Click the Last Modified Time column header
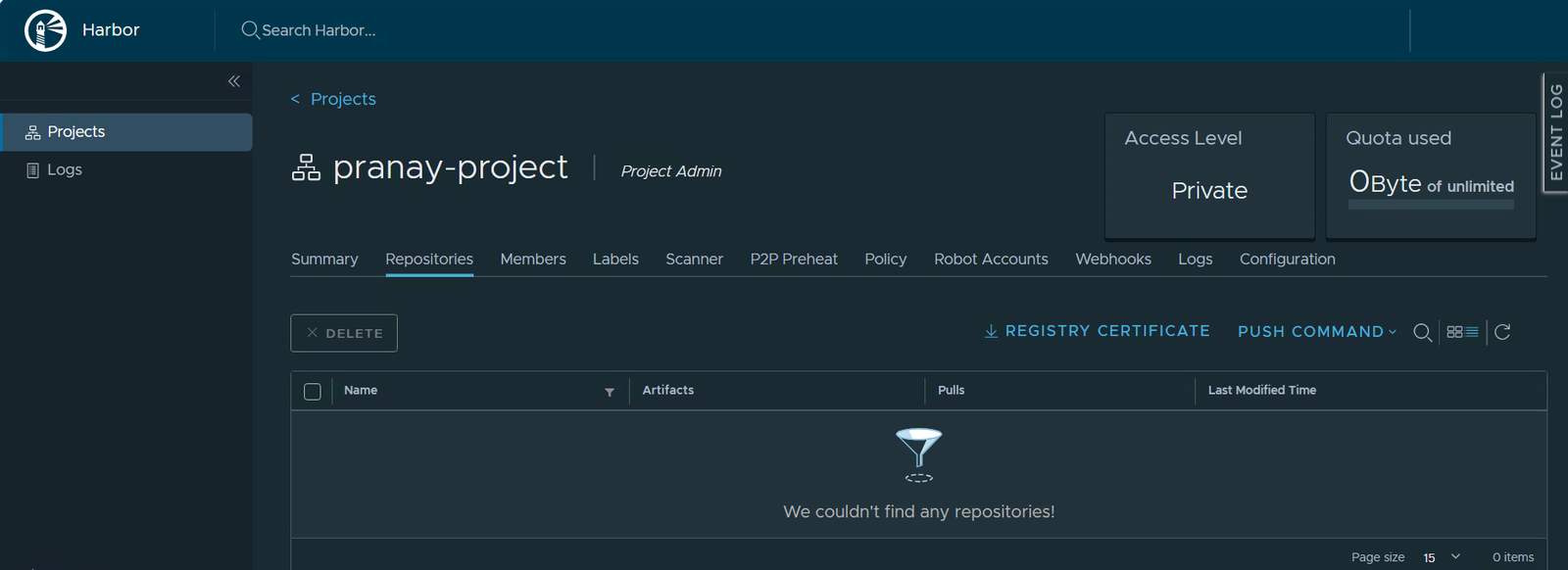Viewport: 1568px width, 570px height. (x=1262, y=391)
